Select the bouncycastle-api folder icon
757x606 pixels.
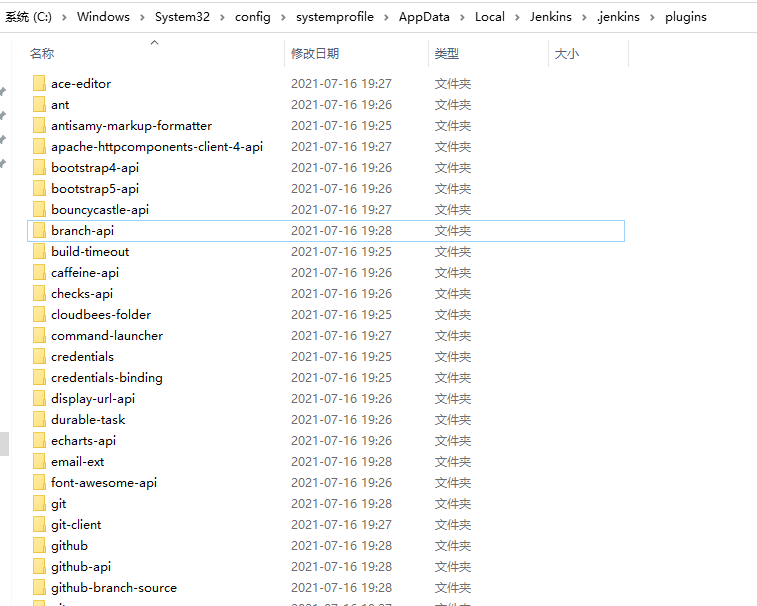40,210
